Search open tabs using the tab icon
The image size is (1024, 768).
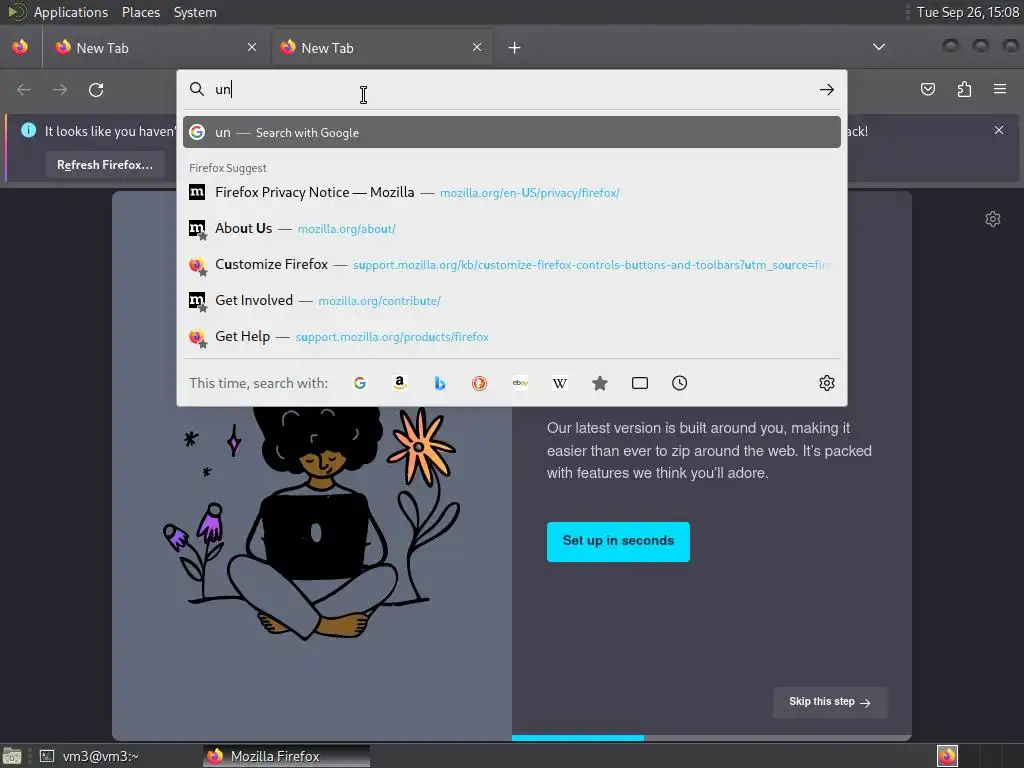click(x=640, y=383)
